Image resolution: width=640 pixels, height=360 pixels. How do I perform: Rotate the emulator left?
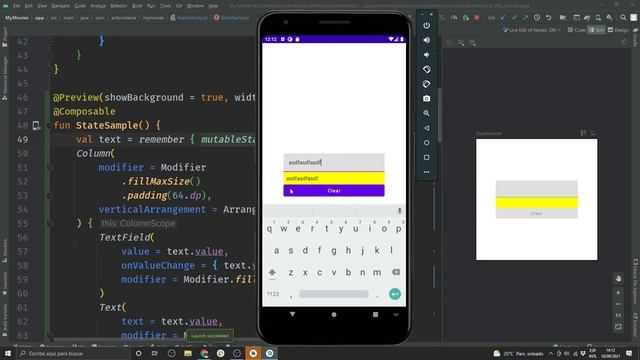pos(427,69)
